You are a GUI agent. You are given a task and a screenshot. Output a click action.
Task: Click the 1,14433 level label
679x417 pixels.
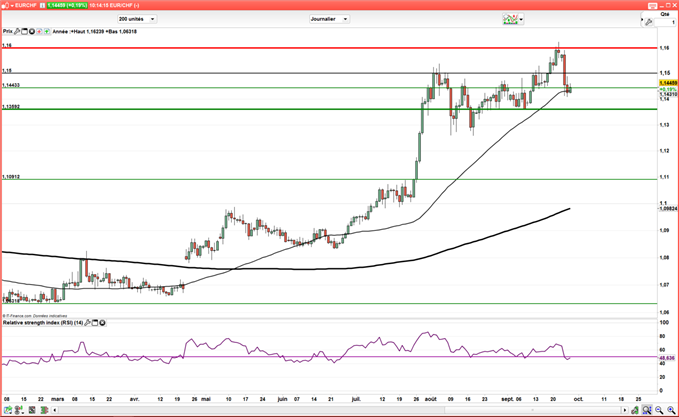11,85
